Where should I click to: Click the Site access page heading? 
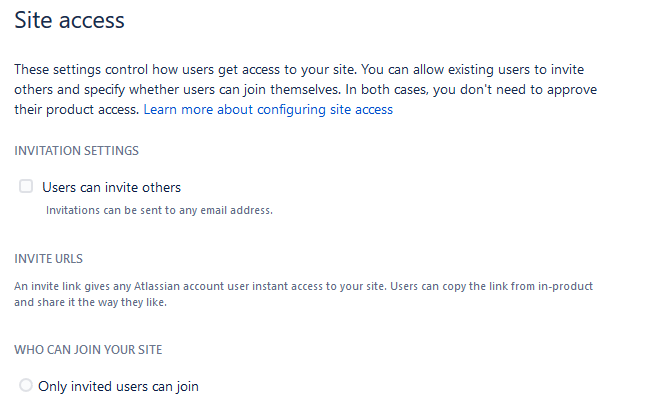pos(69,20)
